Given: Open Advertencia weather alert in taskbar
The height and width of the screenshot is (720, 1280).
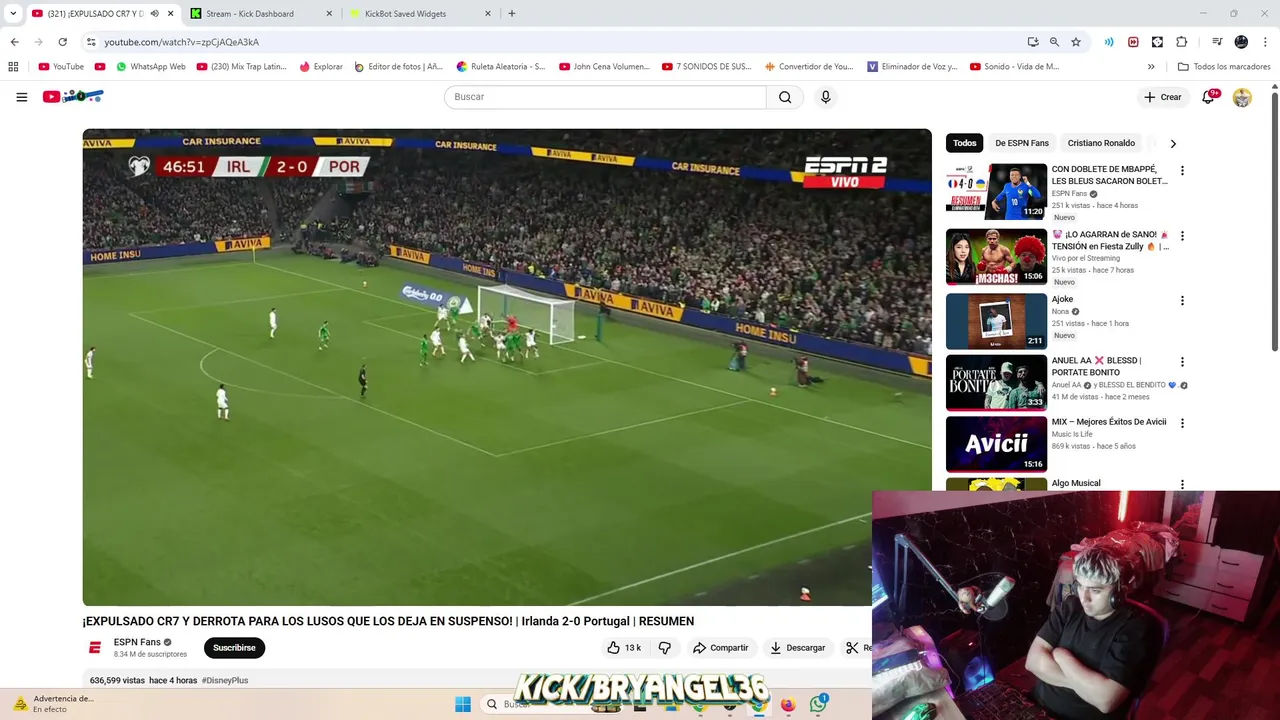Looking at the screenshot, I should (x=54, y=704).
